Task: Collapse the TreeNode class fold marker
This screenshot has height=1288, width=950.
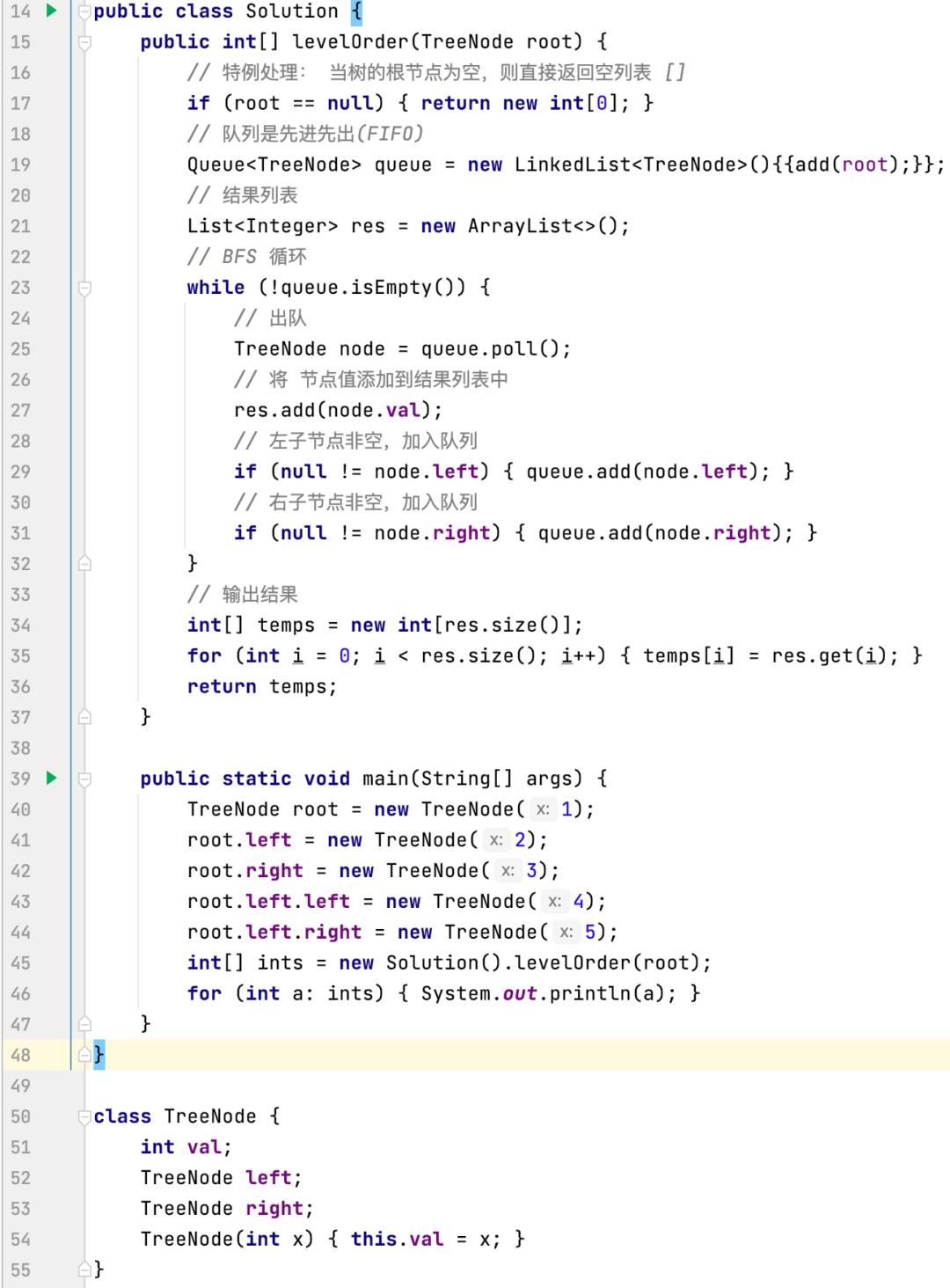Action: coord(84,1116)
